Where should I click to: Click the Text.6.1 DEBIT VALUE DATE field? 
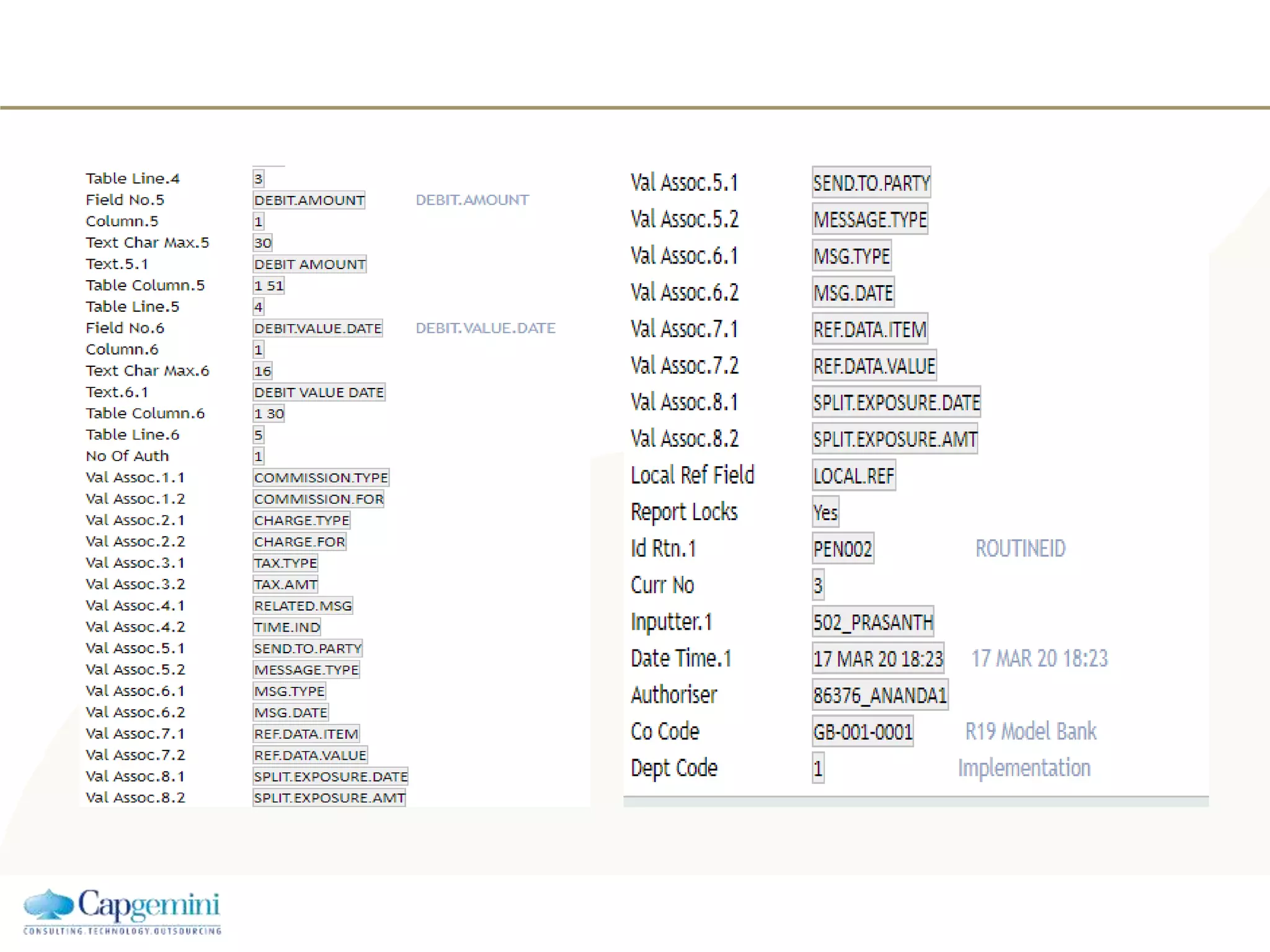pos(319,392)
